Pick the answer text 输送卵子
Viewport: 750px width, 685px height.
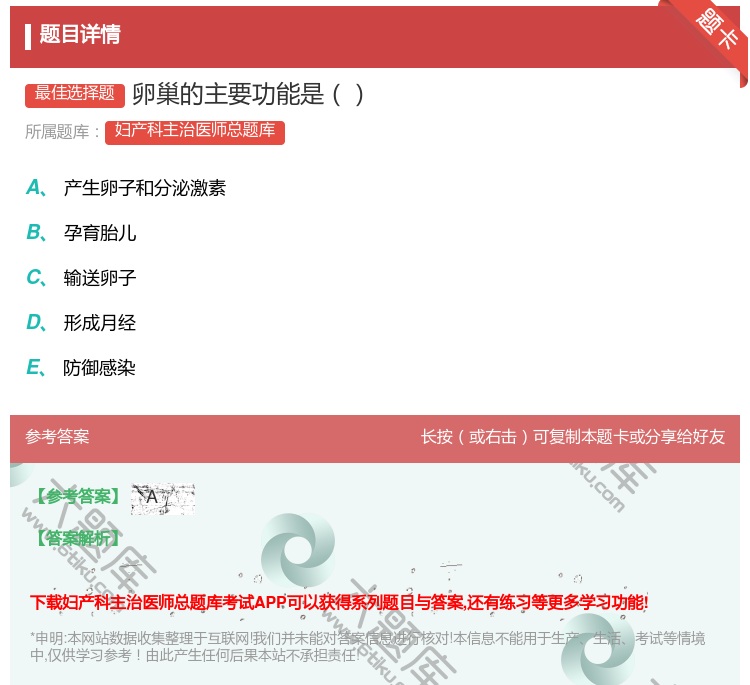(x=100, y=278)
